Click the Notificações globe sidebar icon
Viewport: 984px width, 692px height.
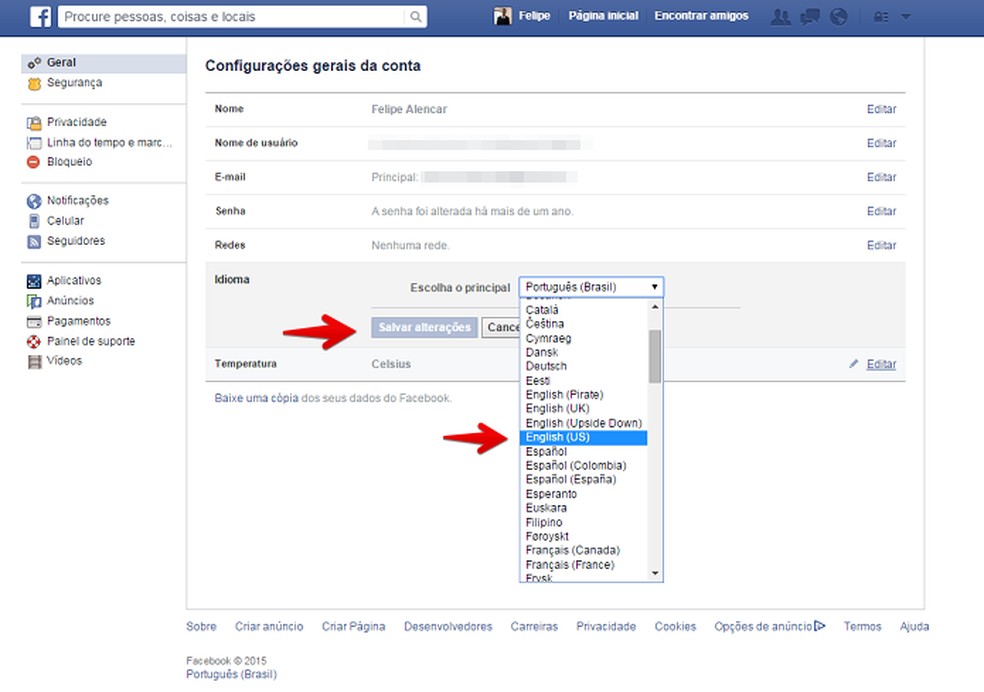click(34, 201)
